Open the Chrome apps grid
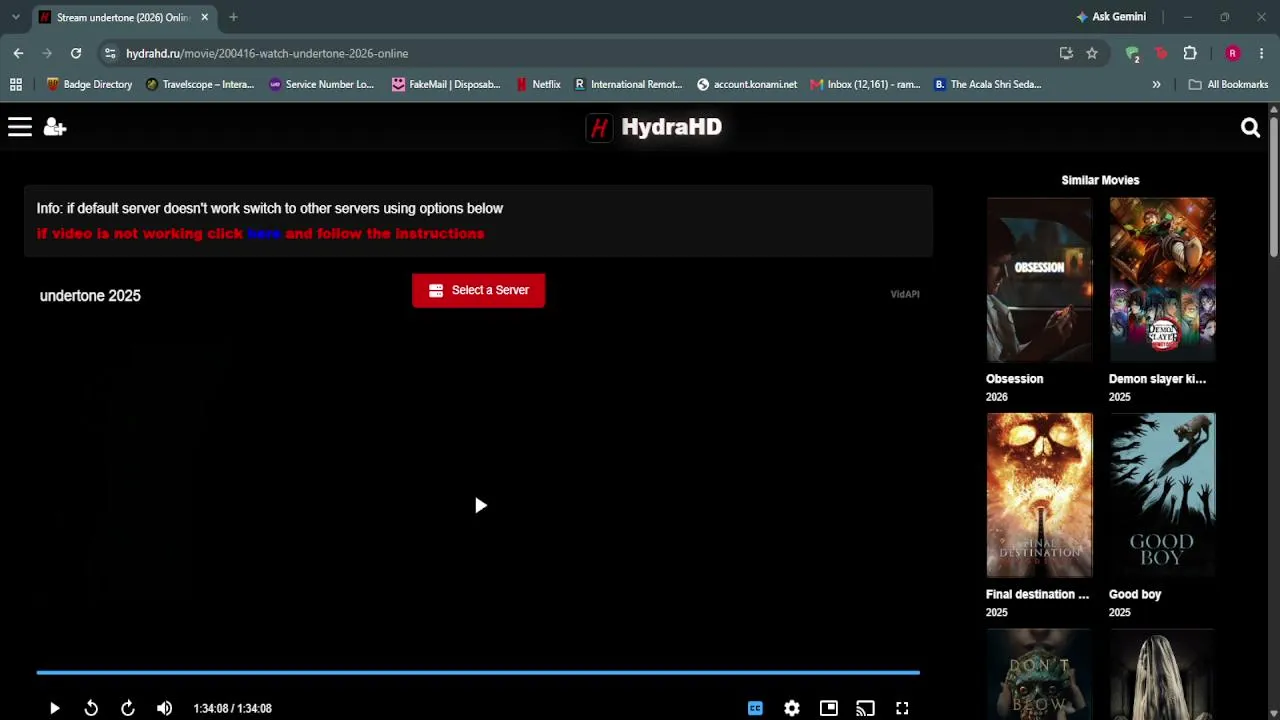The width and height of the screenshot is (1280, 720). 16,84
